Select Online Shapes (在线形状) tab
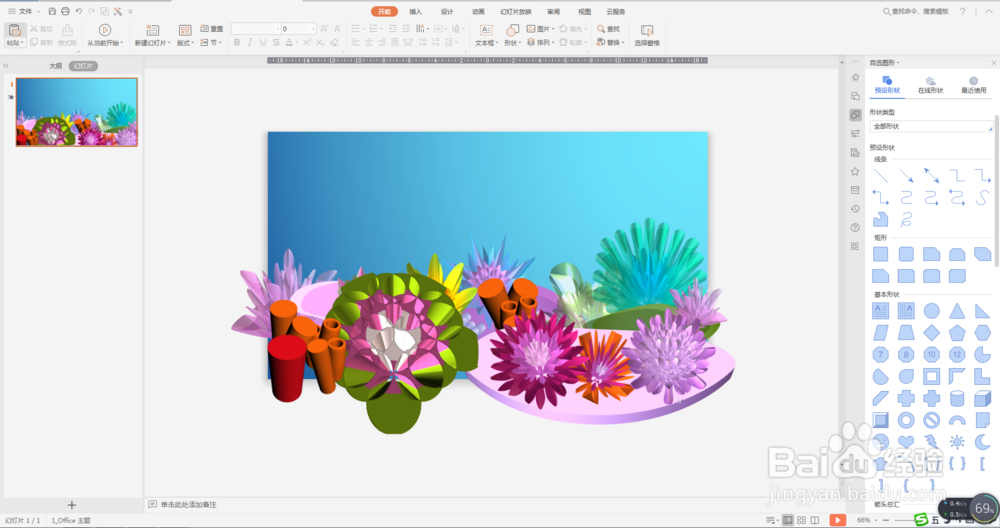 (930, 85)
